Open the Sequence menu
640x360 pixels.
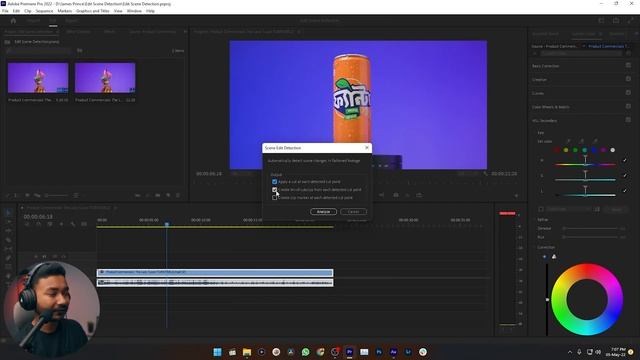pyautogui.click(x=44, y=11)
